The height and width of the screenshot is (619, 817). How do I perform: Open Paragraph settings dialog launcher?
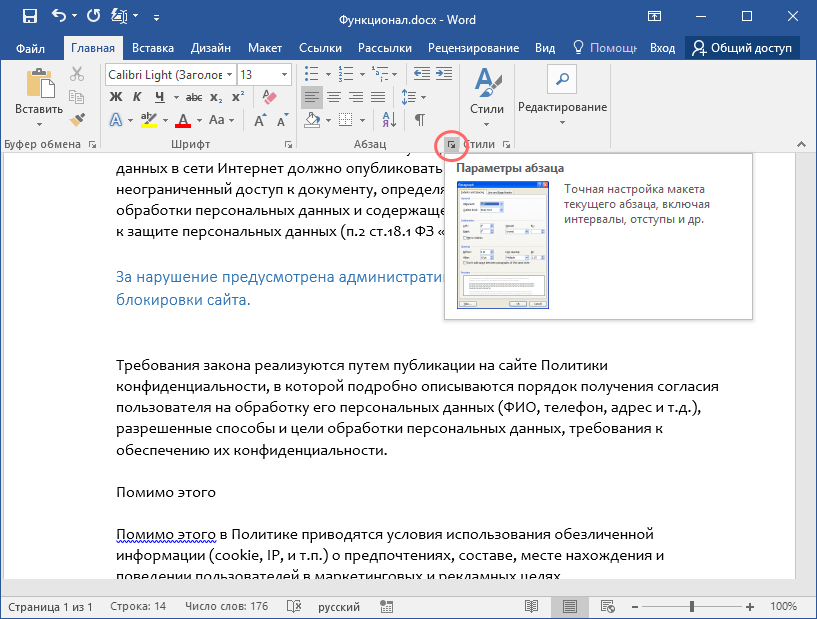point(452,145)
